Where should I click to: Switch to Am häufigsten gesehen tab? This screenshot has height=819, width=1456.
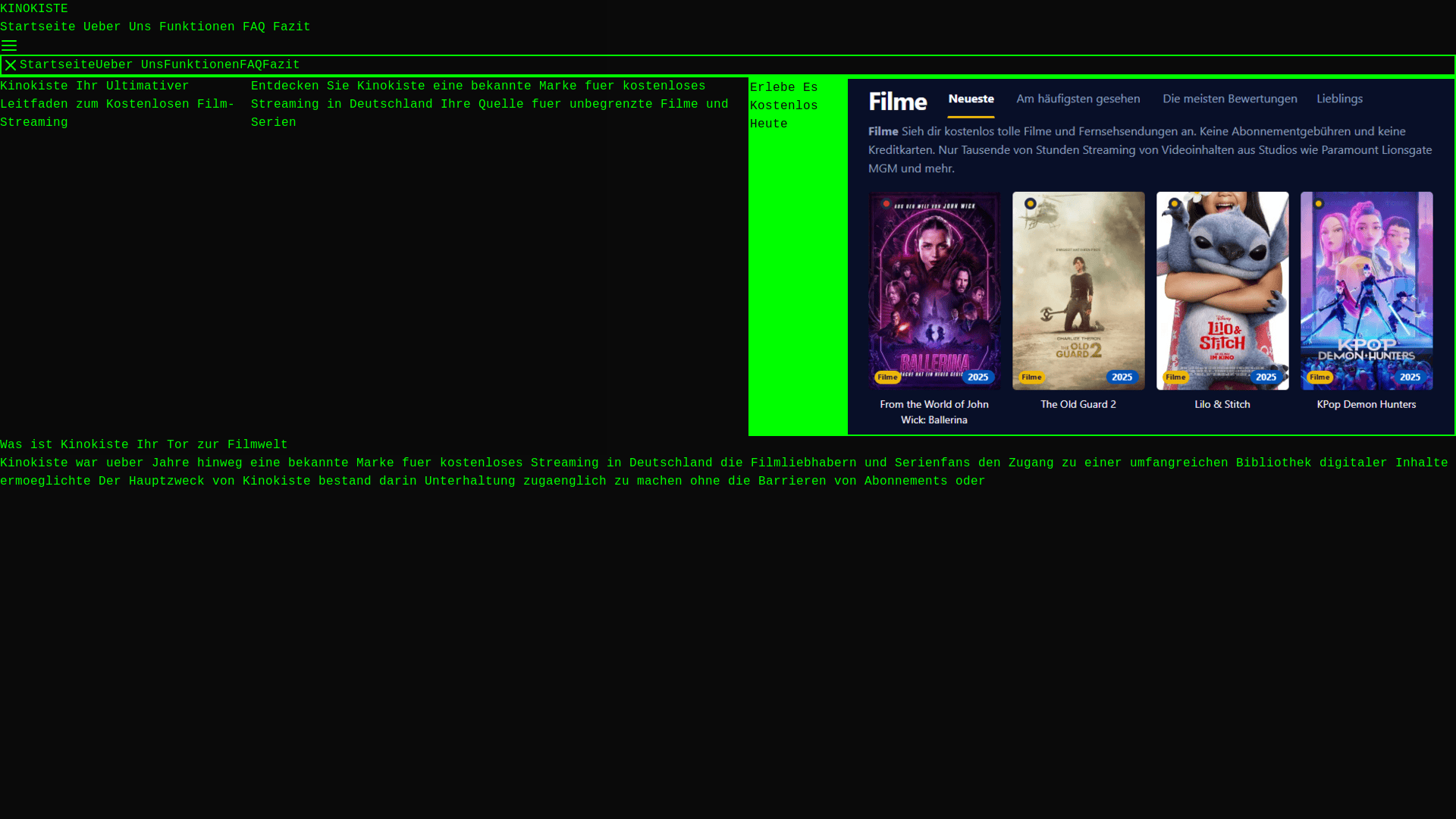[x=1078, y=99]
